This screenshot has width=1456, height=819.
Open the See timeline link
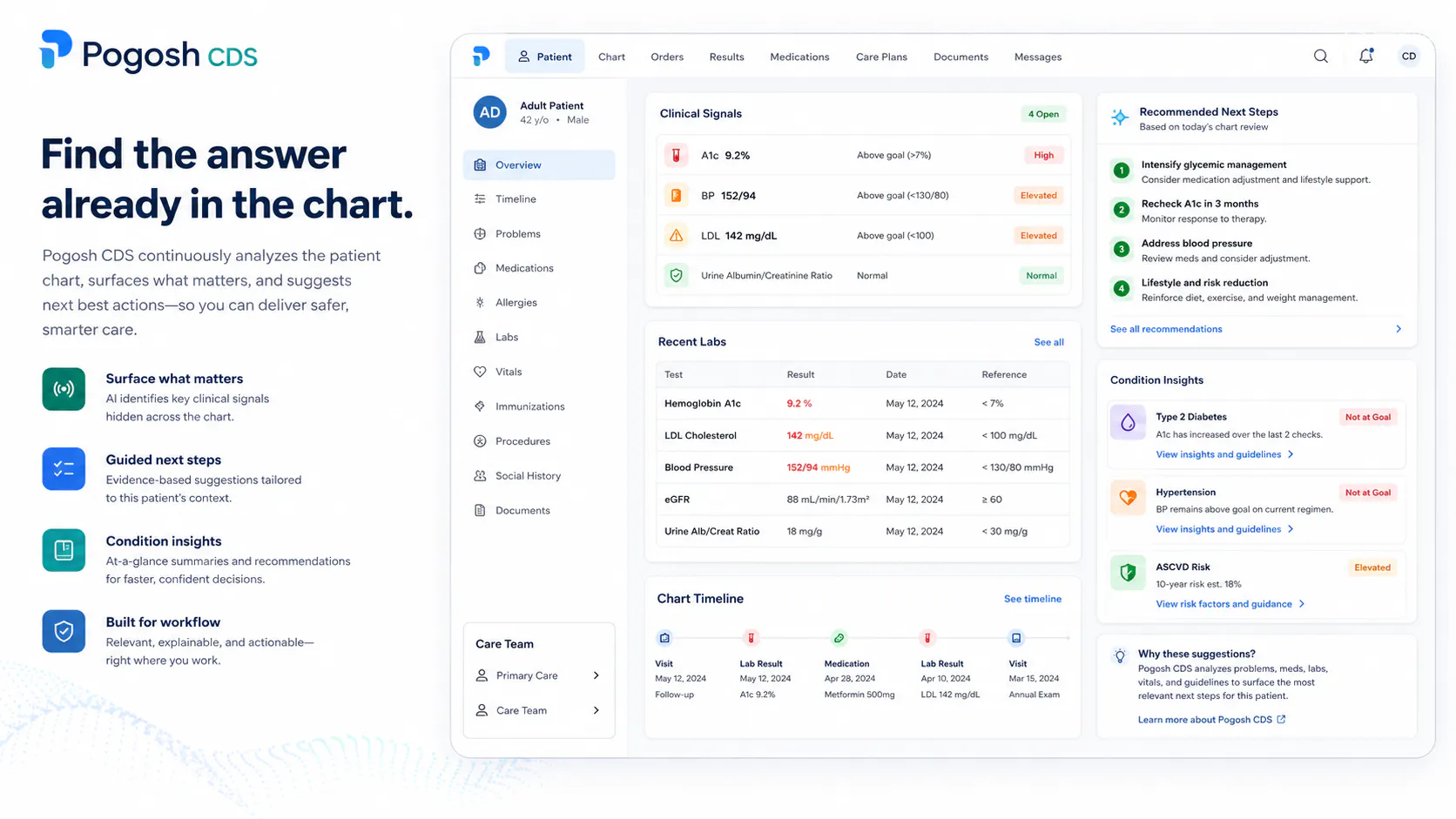(1033, 599)
